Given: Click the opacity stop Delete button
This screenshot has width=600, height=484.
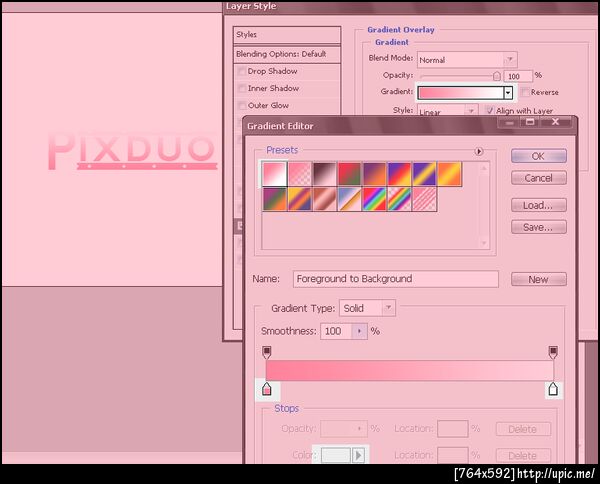Looking at the screenshot, I should click(x=523, y=429).
